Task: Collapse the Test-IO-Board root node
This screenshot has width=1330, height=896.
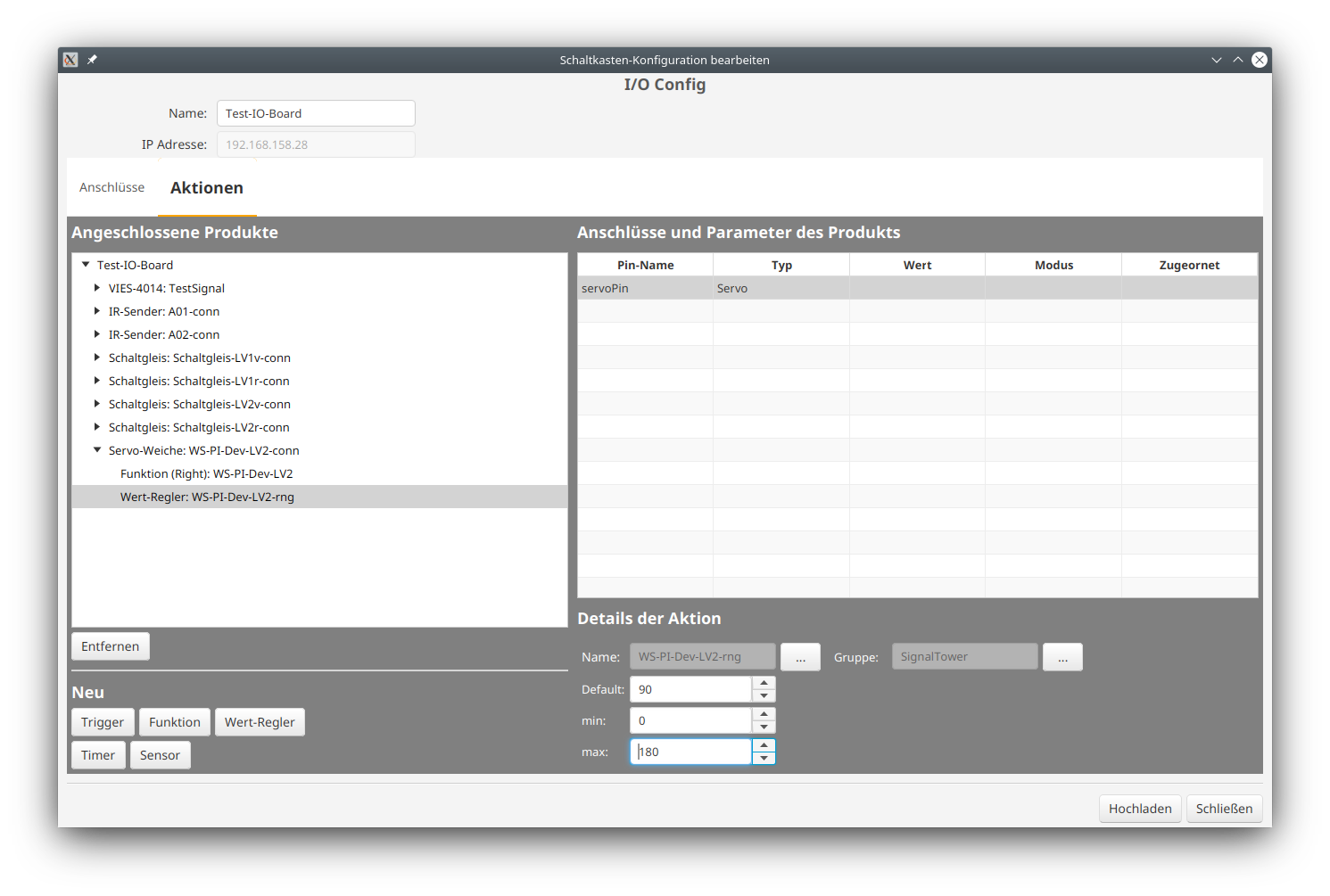Action: click(x=85, y=264)
